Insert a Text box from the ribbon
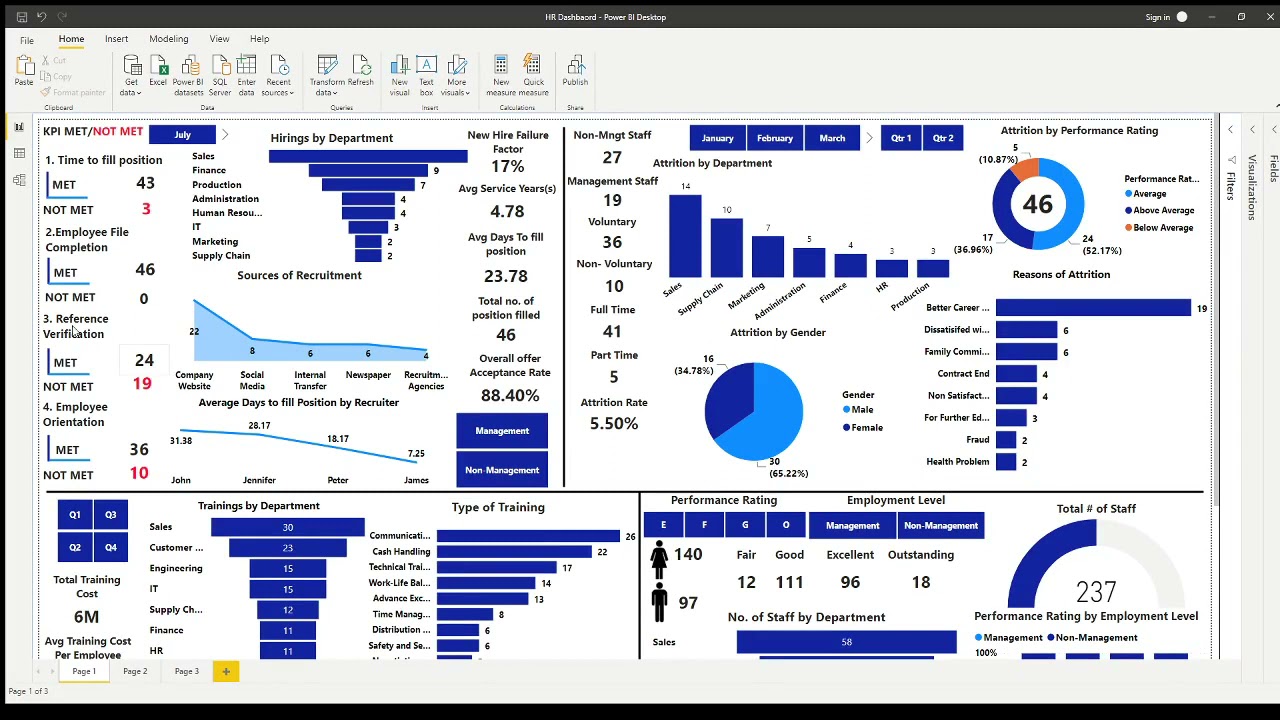 [x=426, y=70]
